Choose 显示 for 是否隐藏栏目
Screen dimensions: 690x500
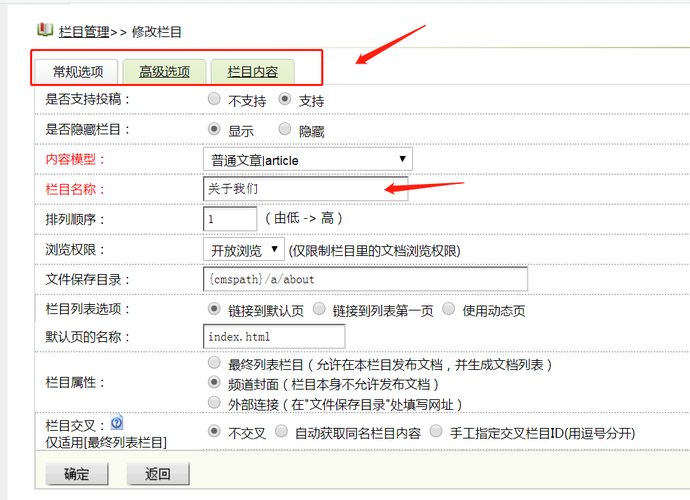click(214, 129)
